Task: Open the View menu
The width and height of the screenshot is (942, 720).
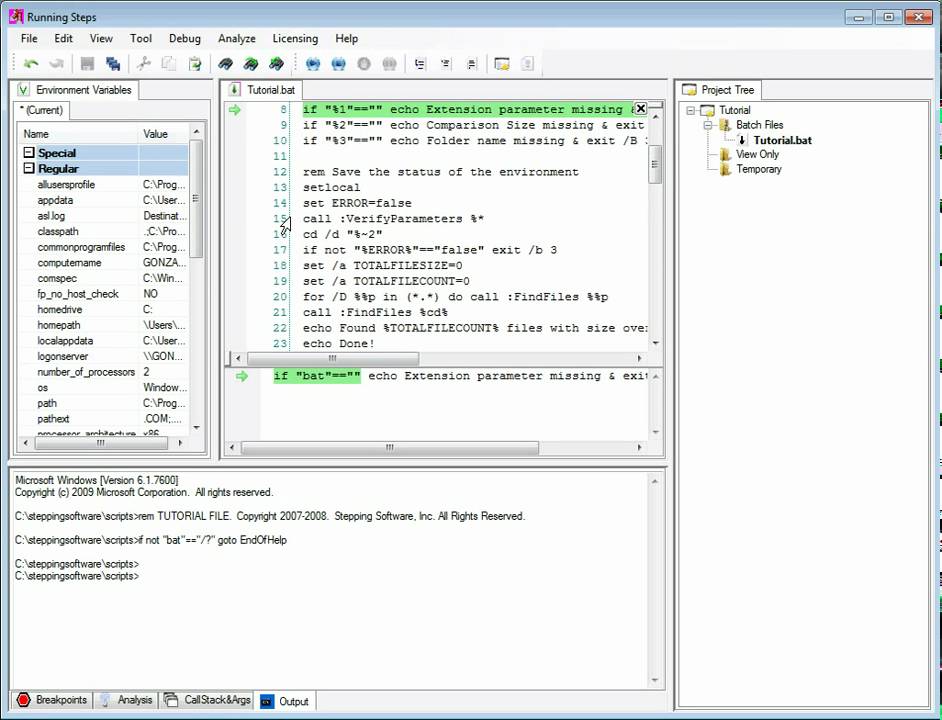Action: pos(101,38)
